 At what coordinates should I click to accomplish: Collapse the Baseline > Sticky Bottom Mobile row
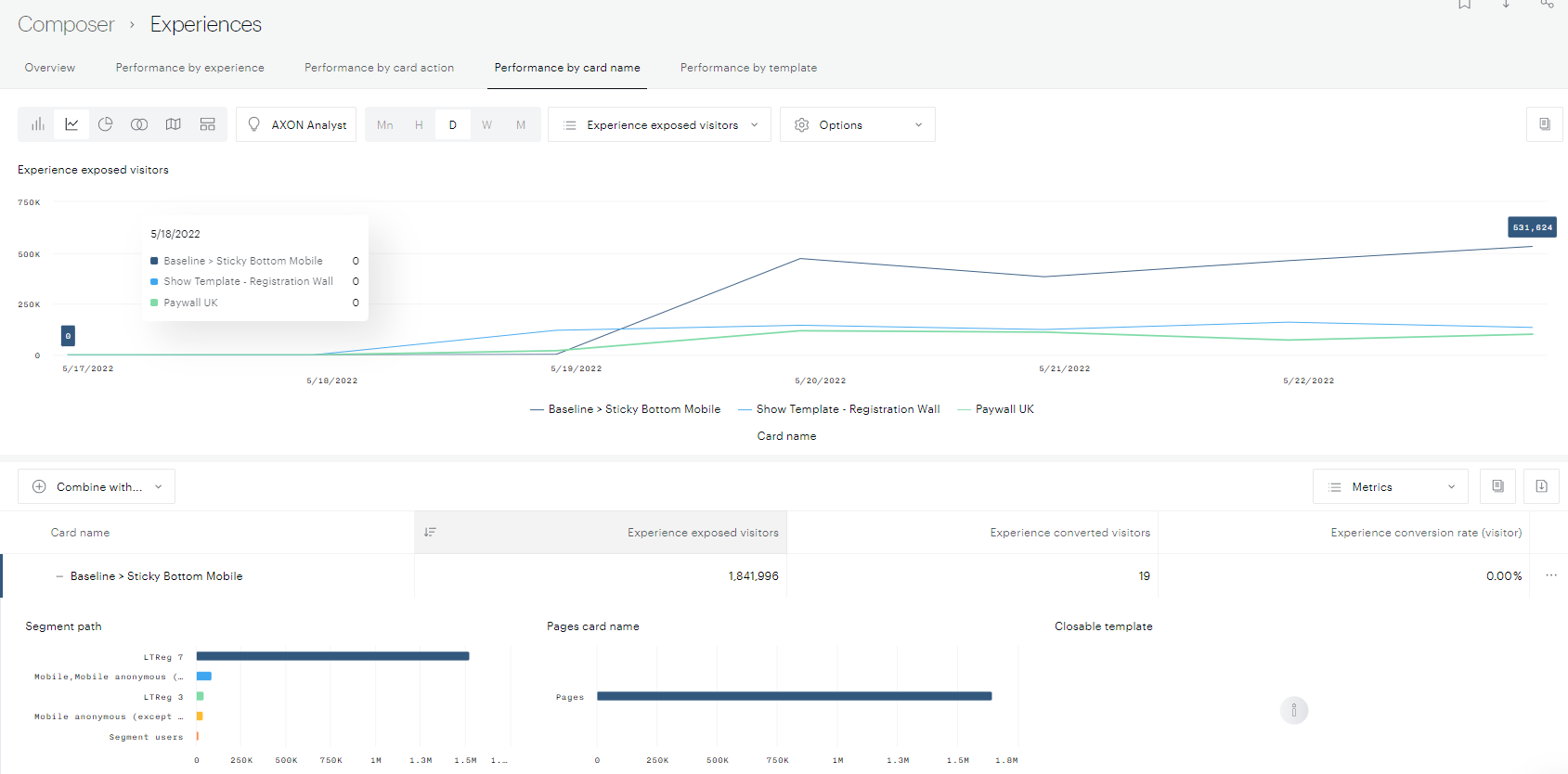59,576
